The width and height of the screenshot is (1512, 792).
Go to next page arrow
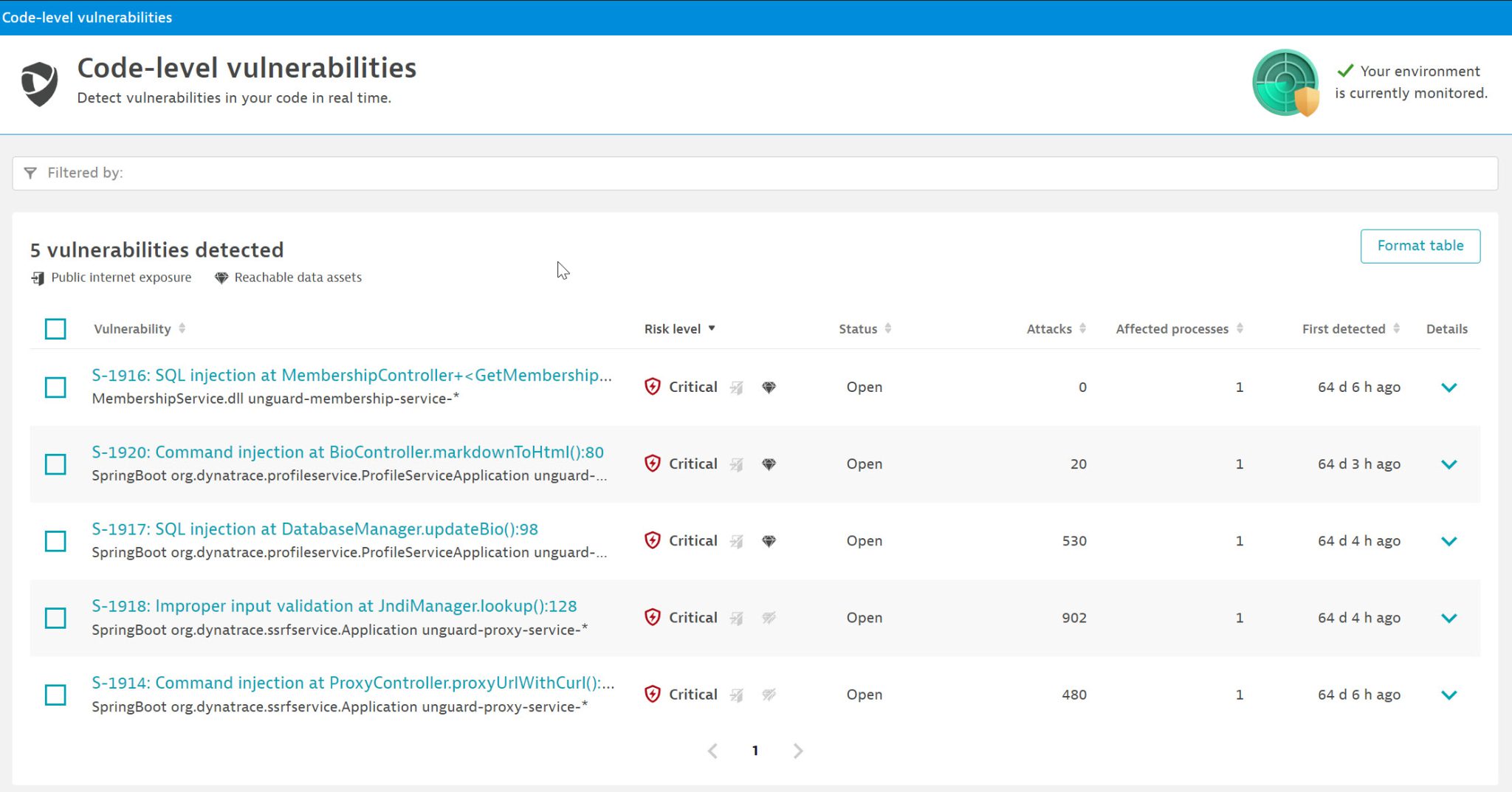point(798,751)
